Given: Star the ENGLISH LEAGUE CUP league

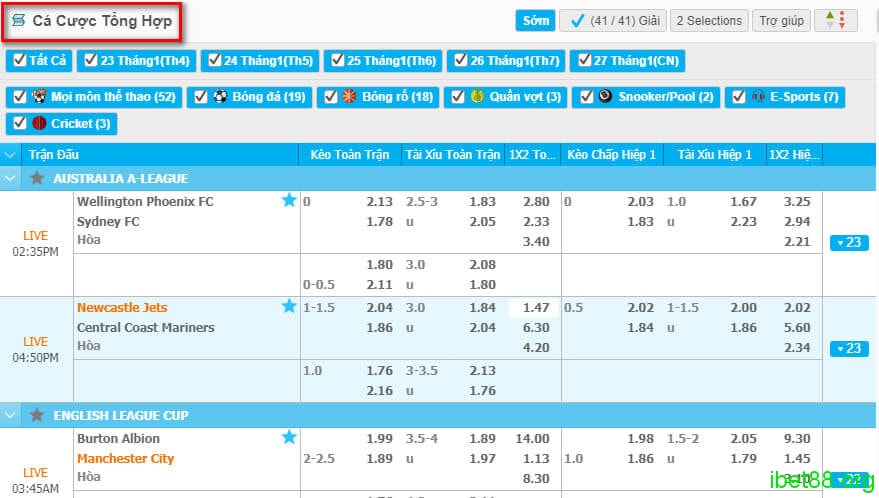Looking at the screenshot, I should (37, 416).
